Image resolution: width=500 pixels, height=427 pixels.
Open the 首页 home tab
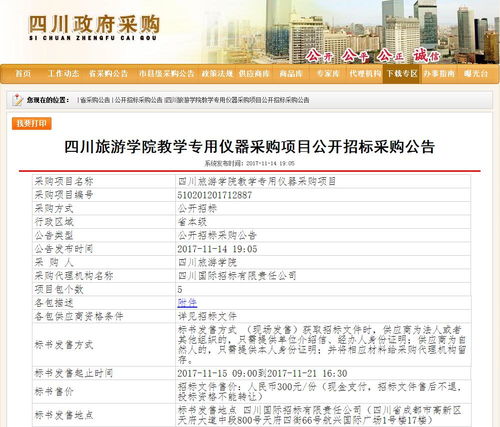(x=23, y=74)
